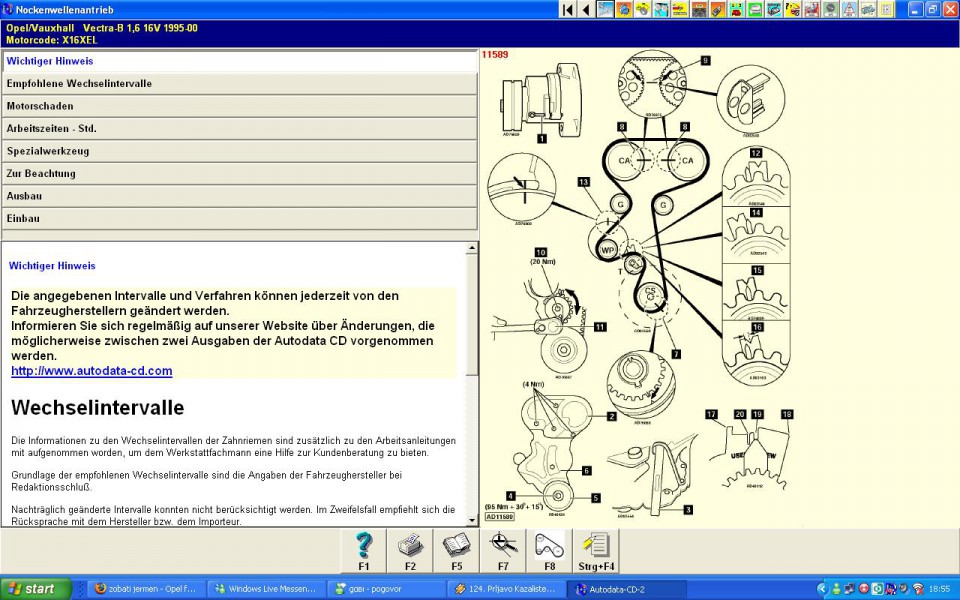The width and height of the screenshot is (960, 600).
Task: Jump to first page with skip-back arrow icon
Action: click(568, 10)
